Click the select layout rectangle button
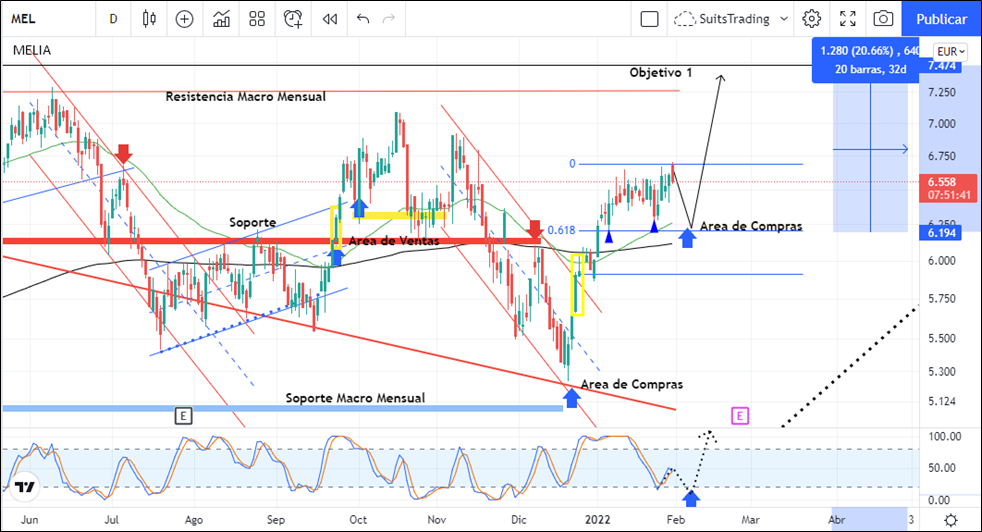Viewport: 982px width, 532px height. [x=649, y=18]
